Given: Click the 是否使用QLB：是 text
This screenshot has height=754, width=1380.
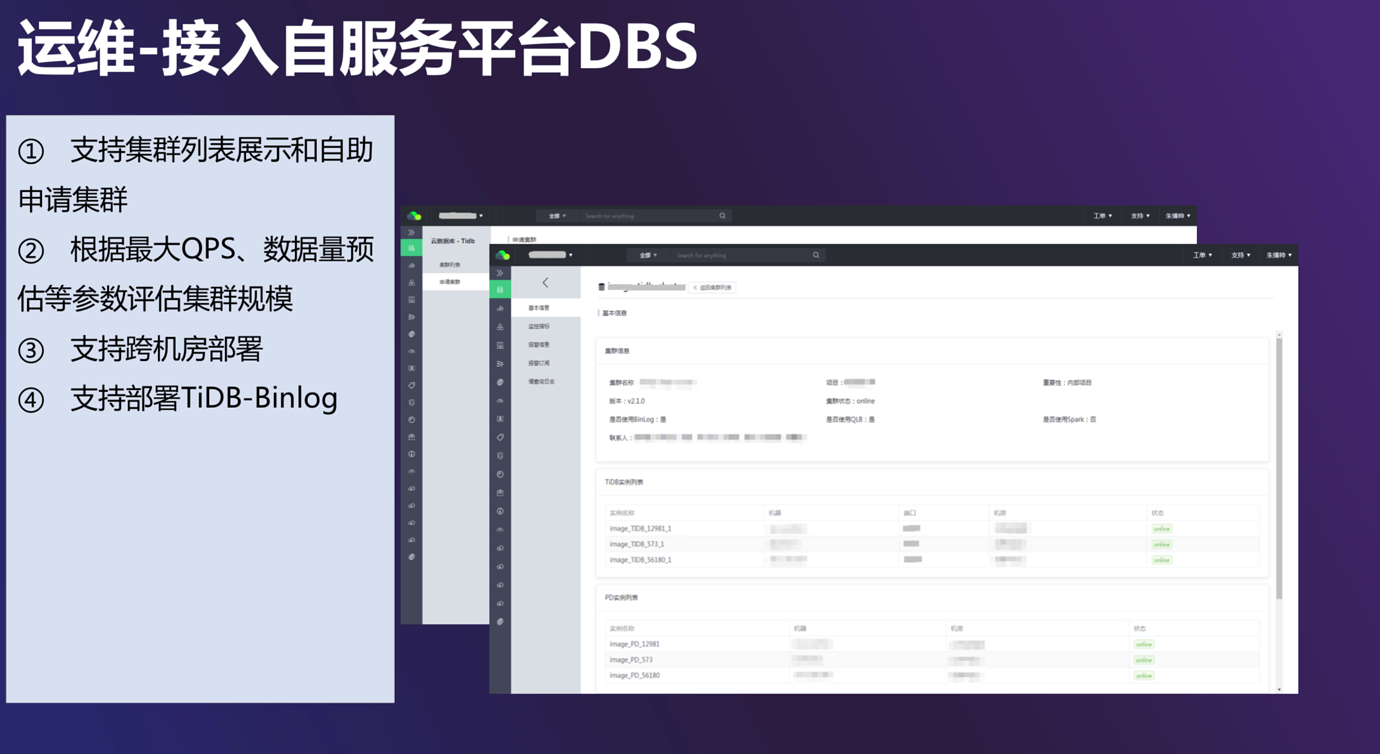Looking at the screenshot, I should 851,420.
